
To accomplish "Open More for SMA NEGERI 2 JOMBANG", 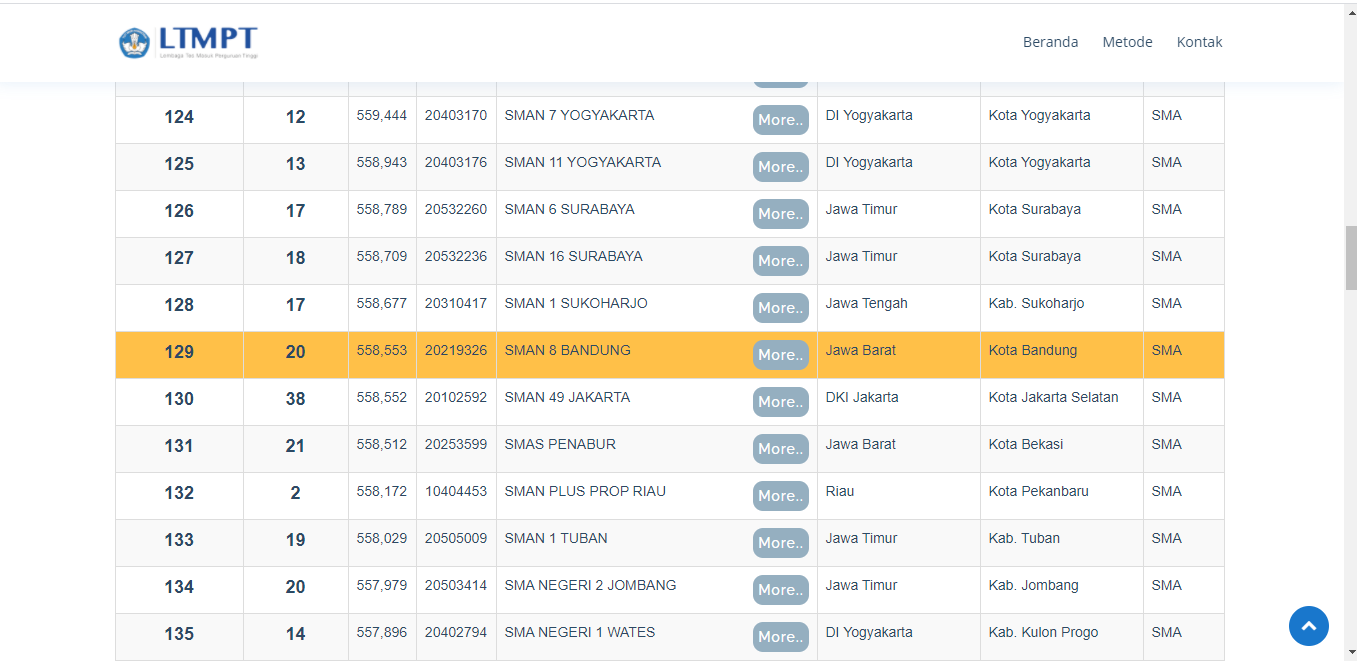I will click(x=781, y=590).
